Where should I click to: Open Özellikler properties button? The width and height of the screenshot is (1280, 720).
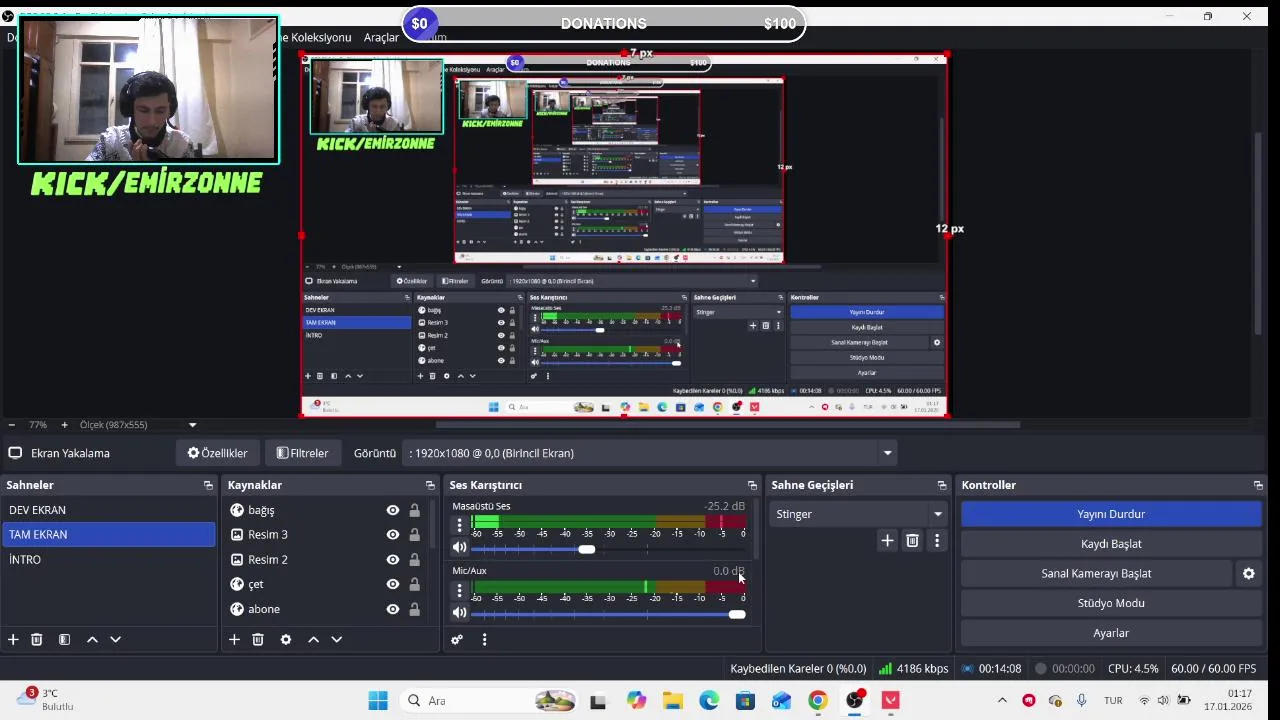pyautogui.click(x=217, y=453)
